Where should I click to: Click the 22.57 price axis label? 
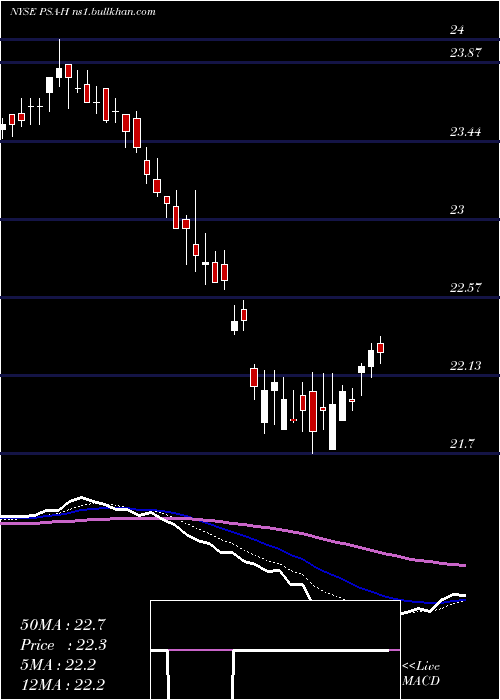pos(466,288)
